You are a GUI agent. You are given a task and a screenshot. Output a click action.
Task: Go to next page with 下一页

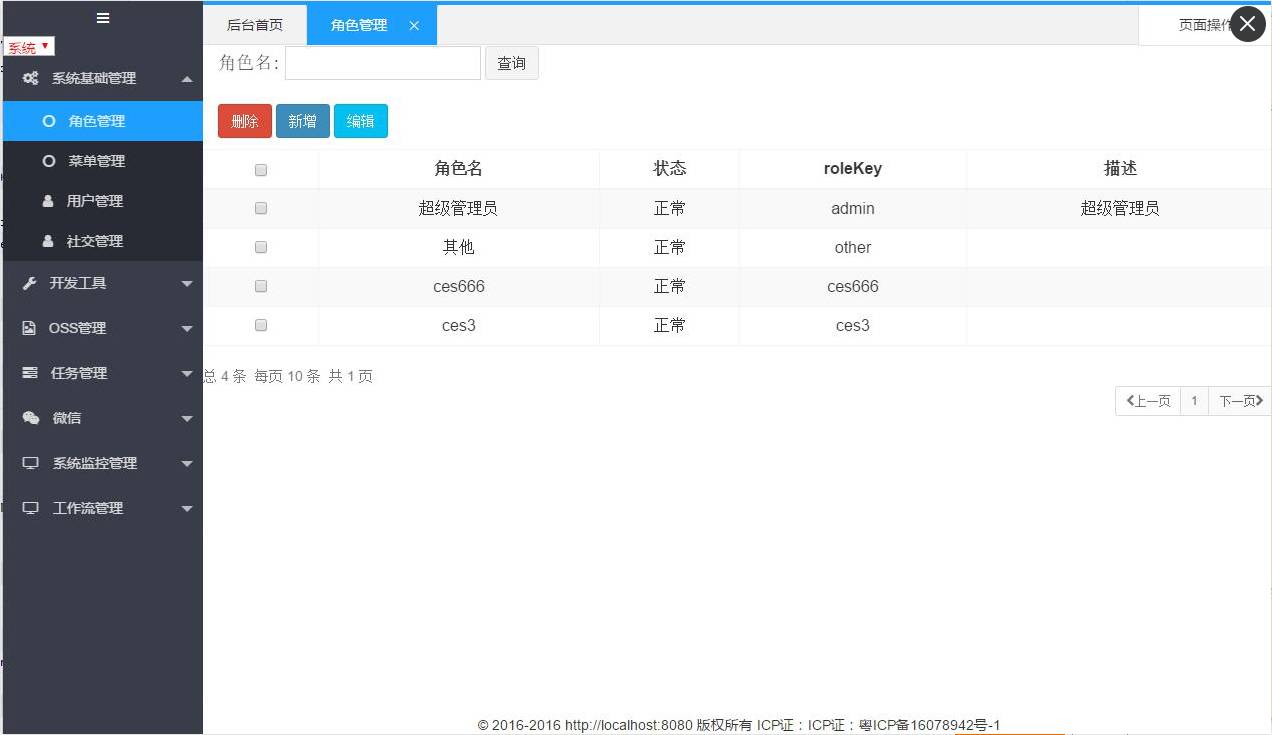1240,401
